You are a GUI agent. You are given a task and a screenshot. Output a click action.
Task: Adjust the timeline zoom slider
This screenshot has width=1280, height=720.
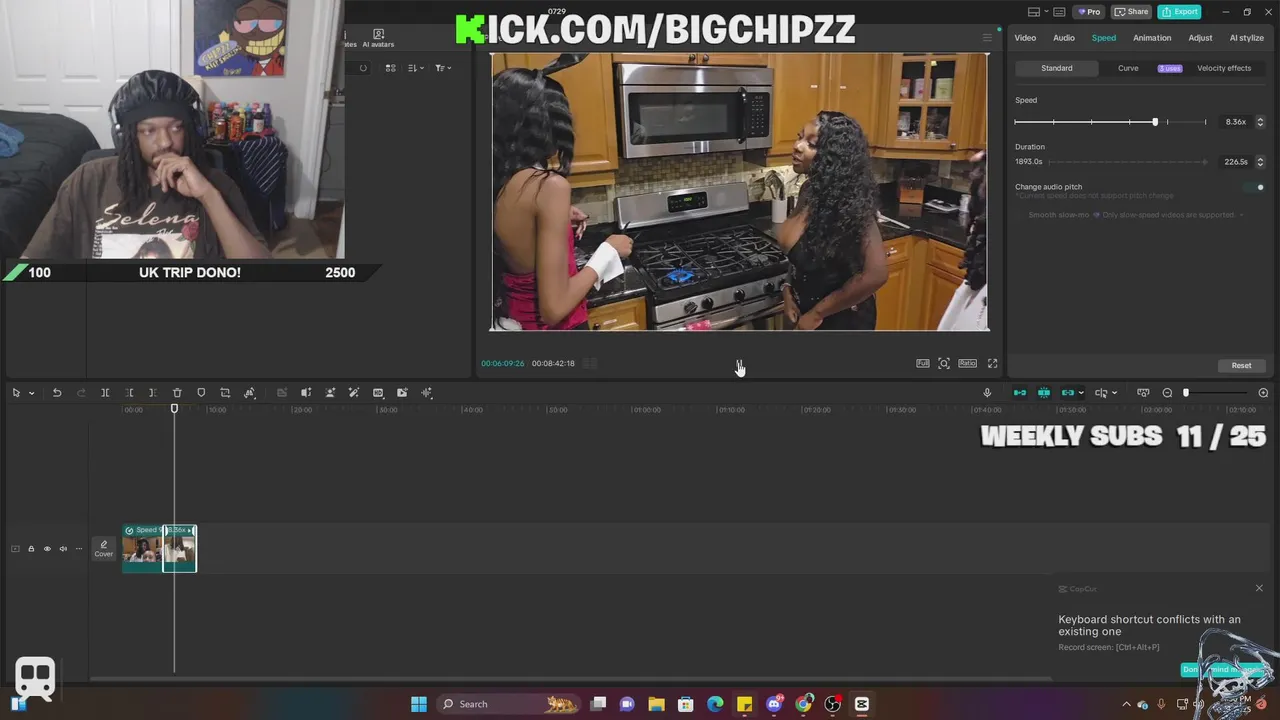click(x=1217, y=393)
